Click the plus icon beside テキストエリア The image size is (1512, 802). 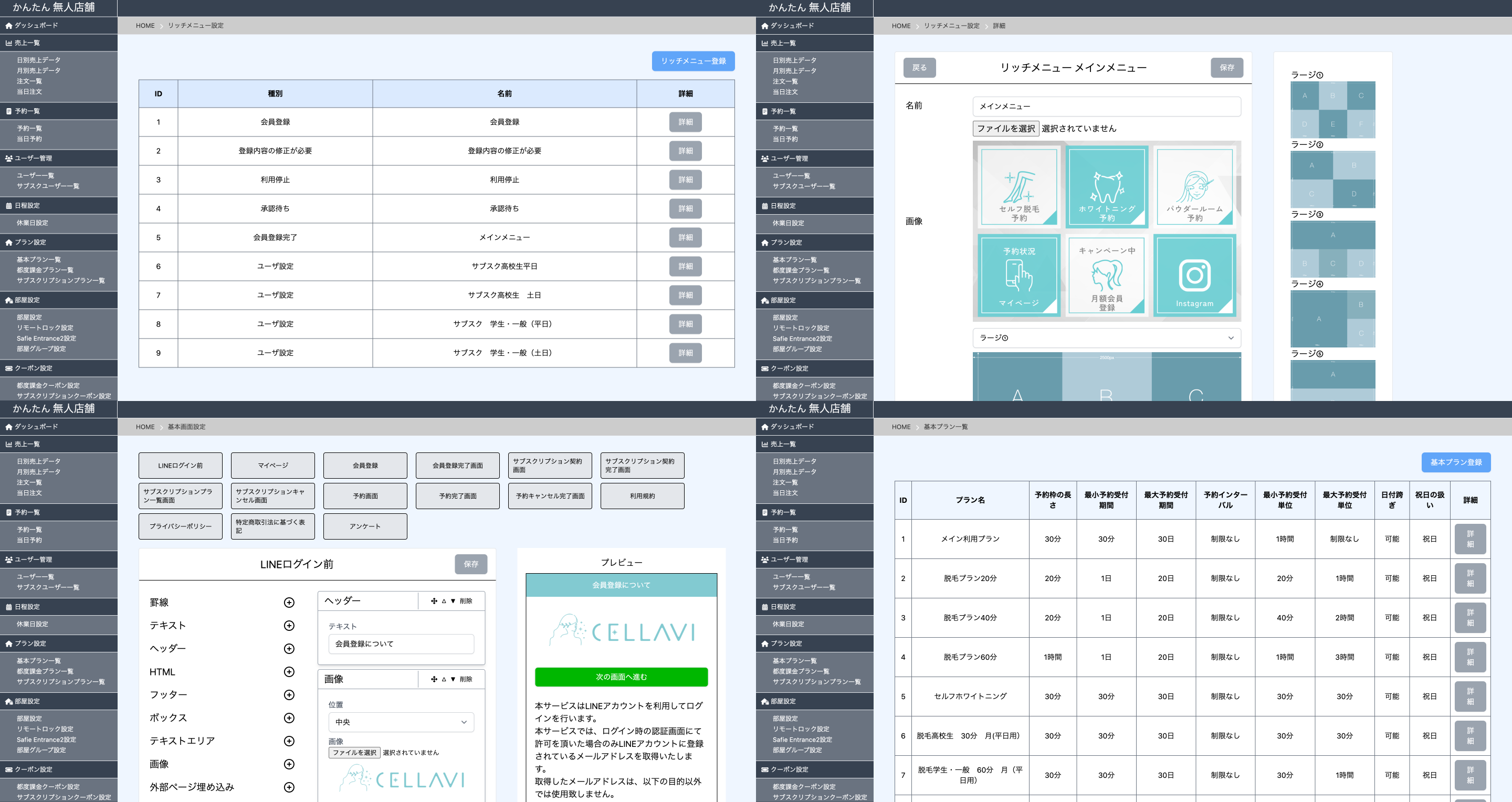tap(289, 741)
